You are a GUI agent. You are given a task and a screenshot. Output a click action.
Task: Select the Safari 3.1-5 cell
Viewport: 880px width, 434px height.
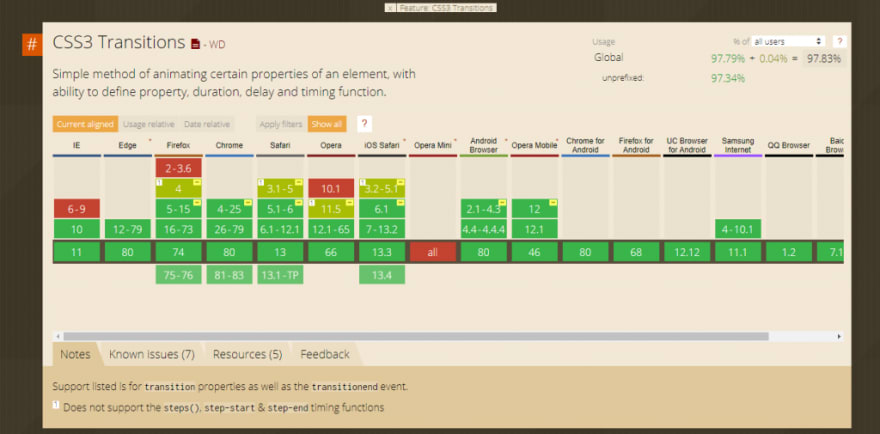(x=280, y=188)
